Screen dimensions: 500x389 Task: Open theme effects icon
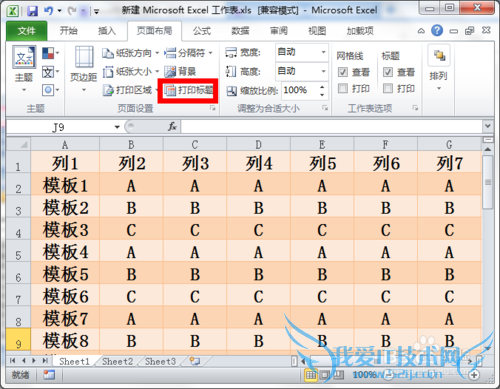point(50,90)
